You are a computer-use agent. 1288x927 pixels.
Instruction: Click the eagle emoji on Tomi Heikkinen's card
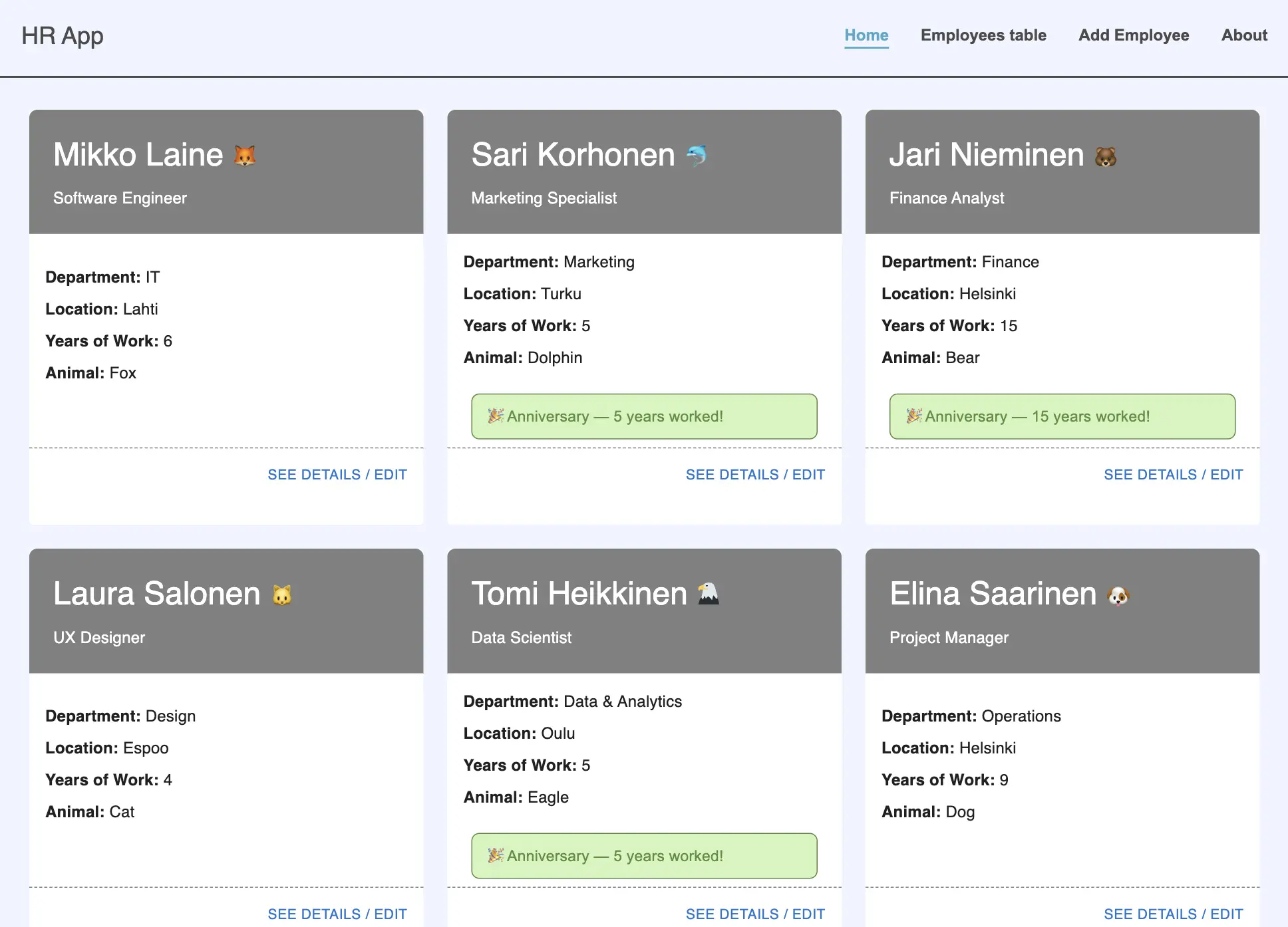[x=708, y=593]
